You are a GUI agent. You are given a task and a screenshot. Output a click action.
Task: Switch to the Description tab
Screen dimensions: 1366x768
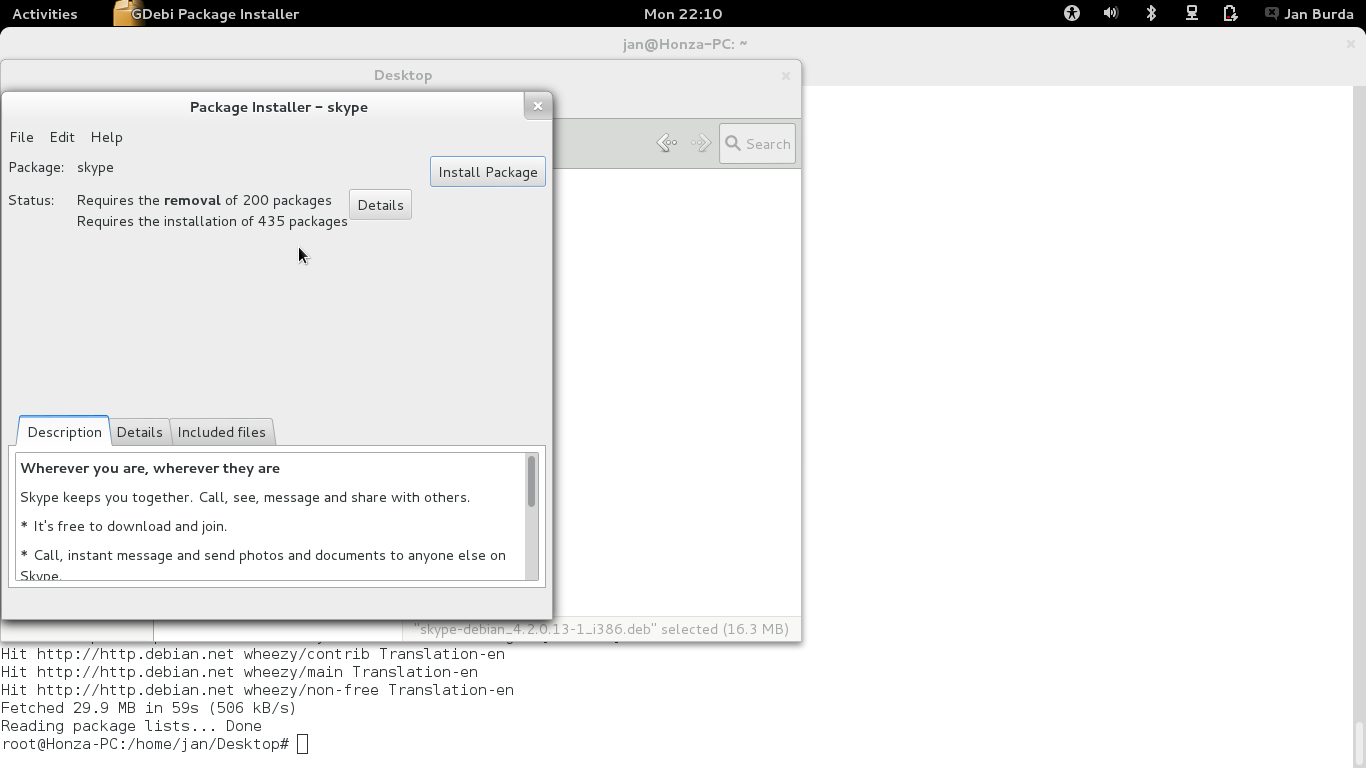pyautogui.click(x=64, y=432)
